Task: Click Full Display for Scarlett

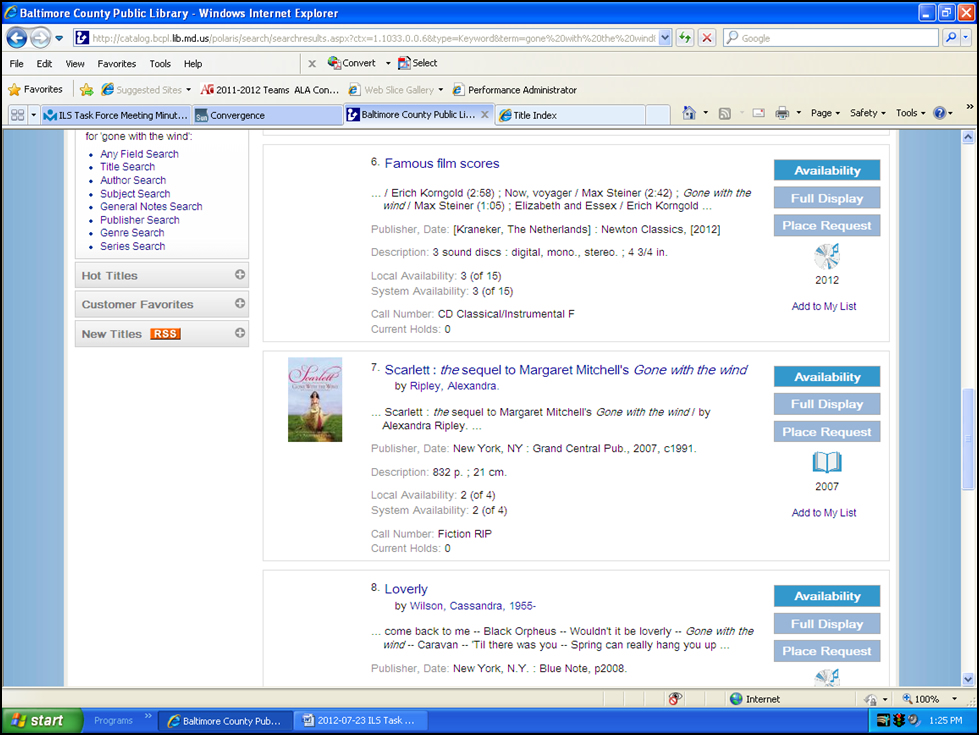Action: (x=827, y=404)
